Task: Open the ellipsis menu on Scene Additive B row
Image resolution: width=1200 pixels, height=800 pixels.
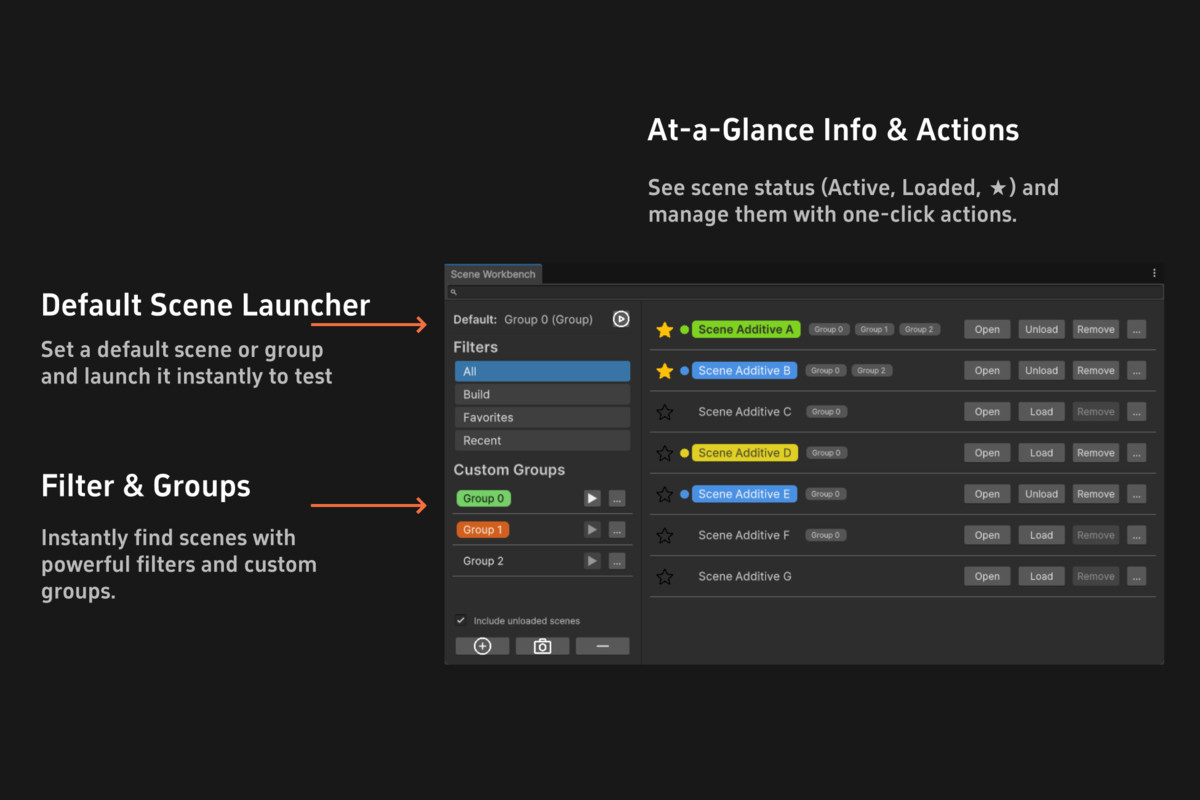Action: [x=1136, y=369]
